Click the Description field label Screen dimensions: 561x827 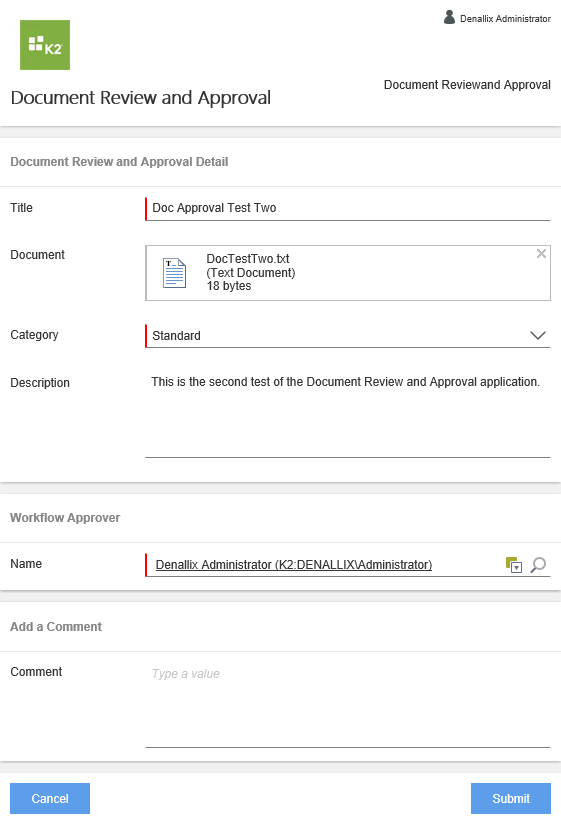[x=40, y=382]
